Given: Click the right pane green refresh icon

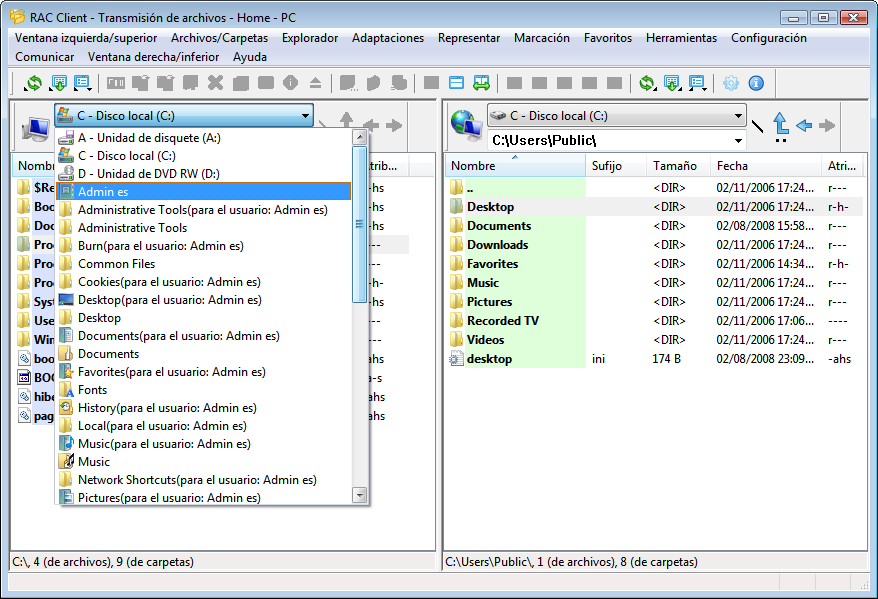Looking at the screenshot, I should coord(646,83).
